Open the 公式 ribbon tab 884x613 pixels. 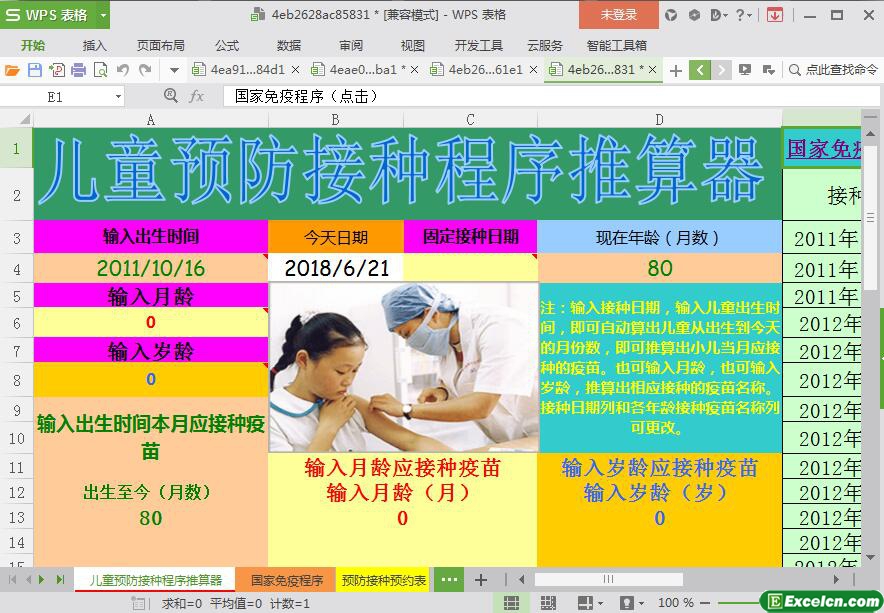click(227, 45)
